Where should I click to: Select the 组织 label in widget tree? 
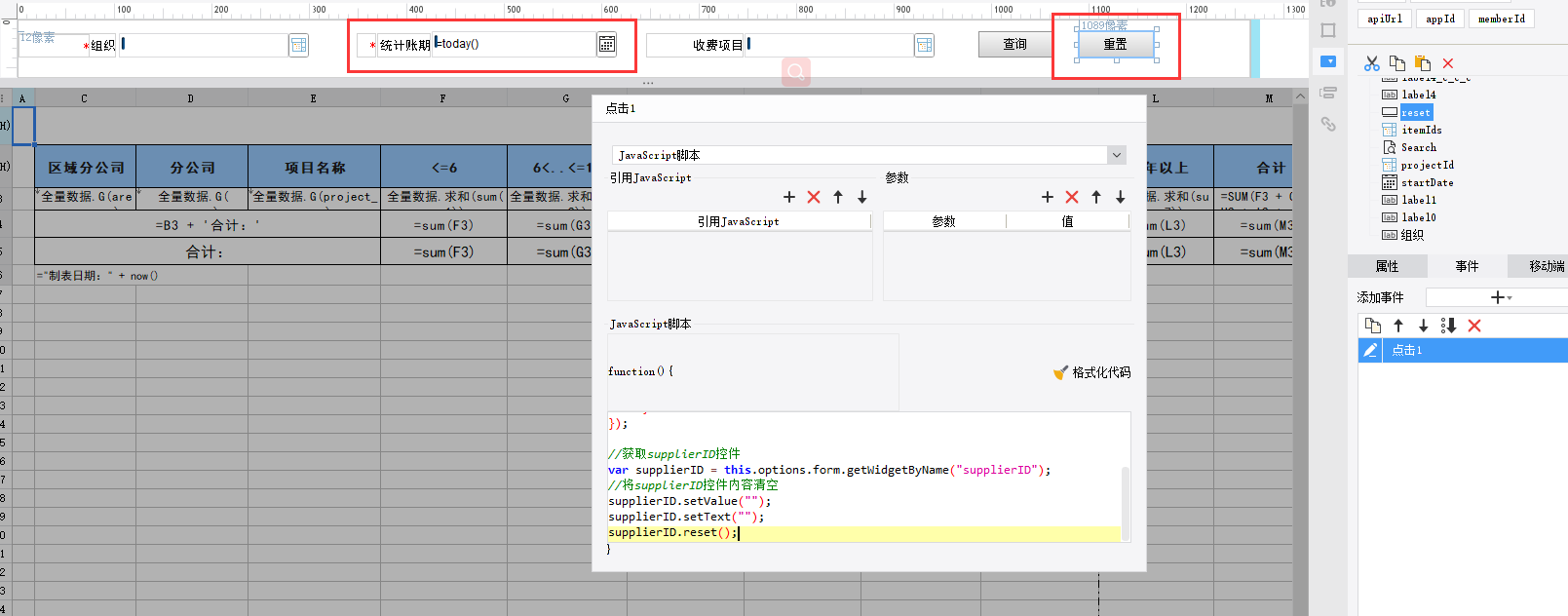(1412, 235)
